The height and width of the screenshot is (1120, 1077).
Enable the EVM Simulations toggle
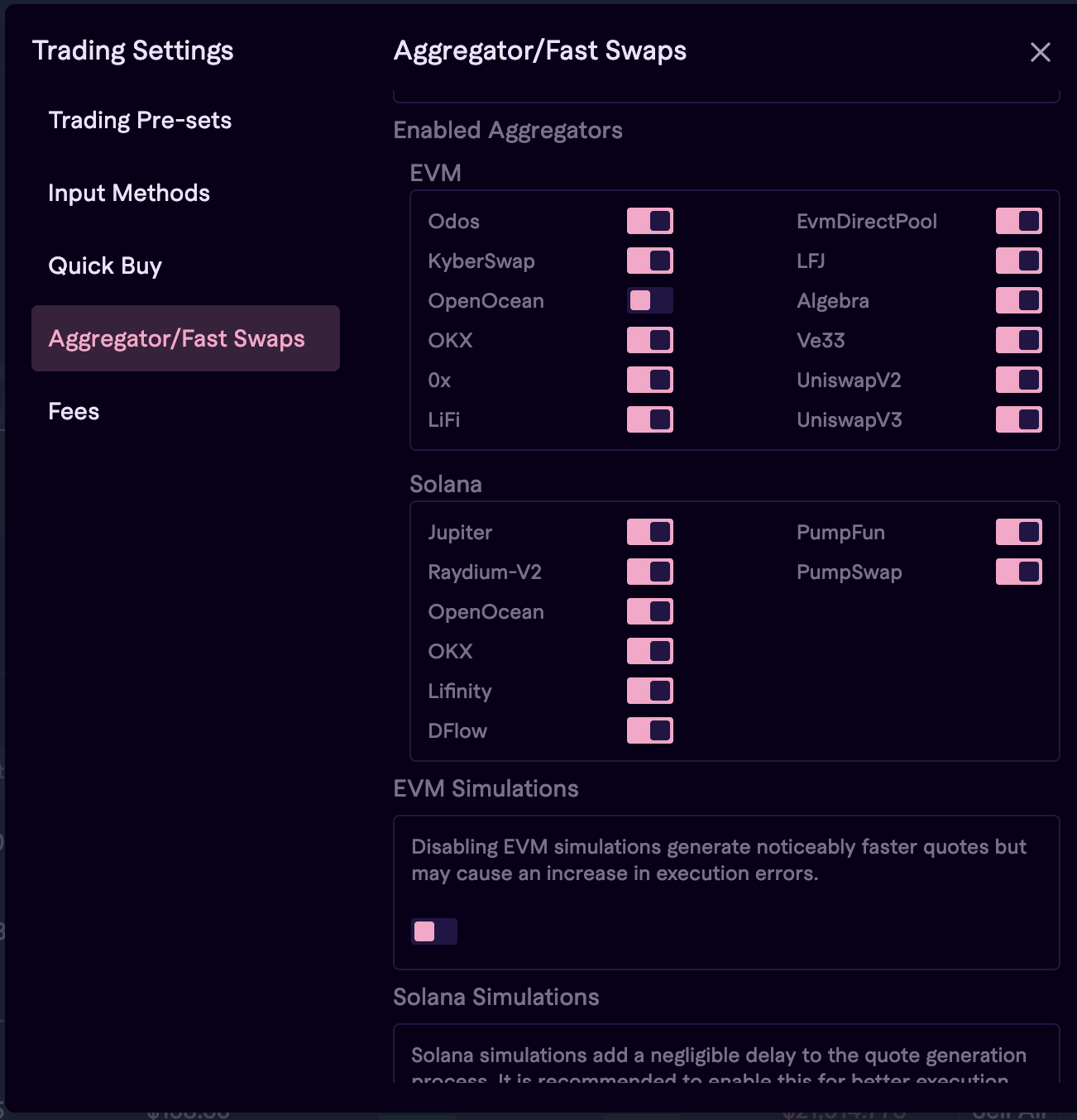pyautogui.click(x=434, y=931)
